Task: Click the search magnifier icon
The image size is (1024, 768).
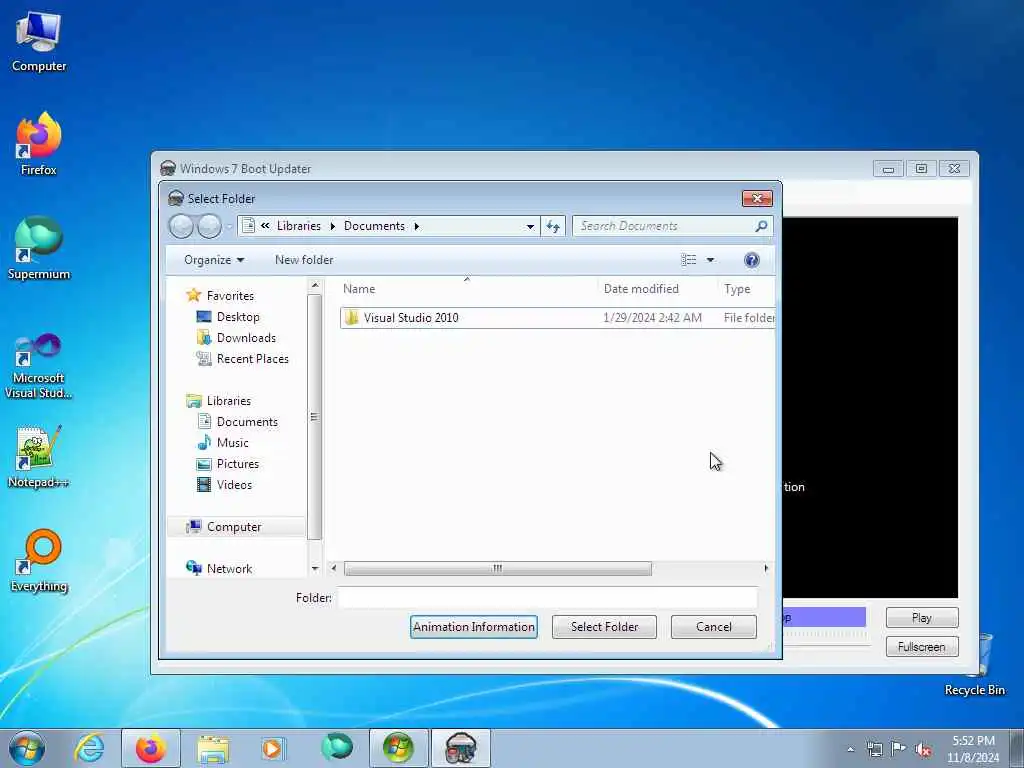Action: click(x=761, y=226)
